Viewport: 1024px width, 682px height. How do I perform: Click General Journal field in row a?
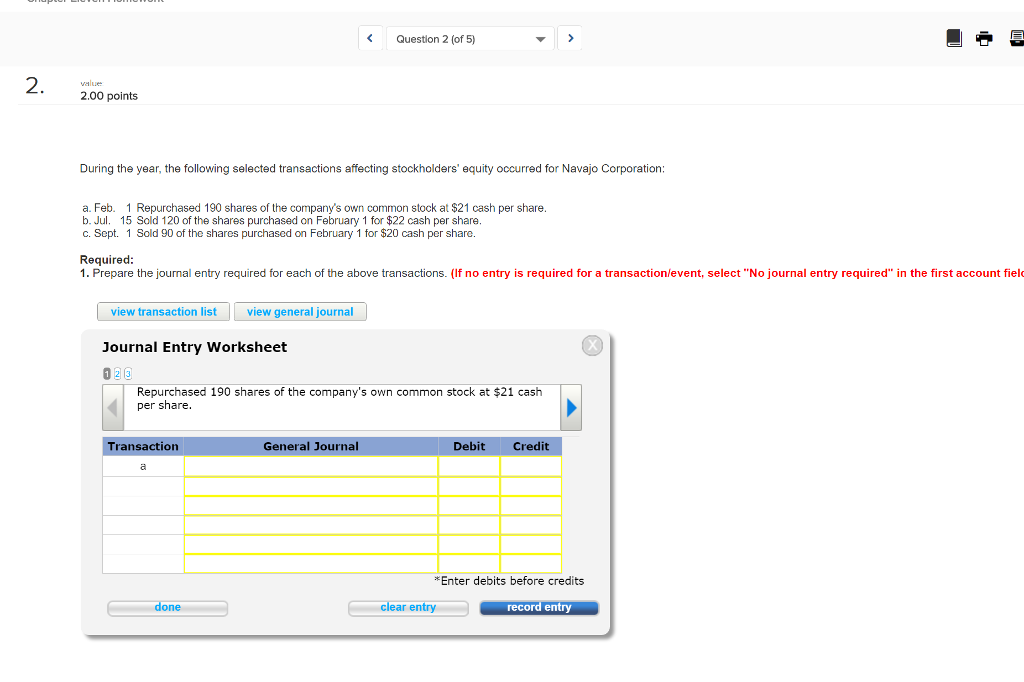pyautogui.click(x=311, y=466)
